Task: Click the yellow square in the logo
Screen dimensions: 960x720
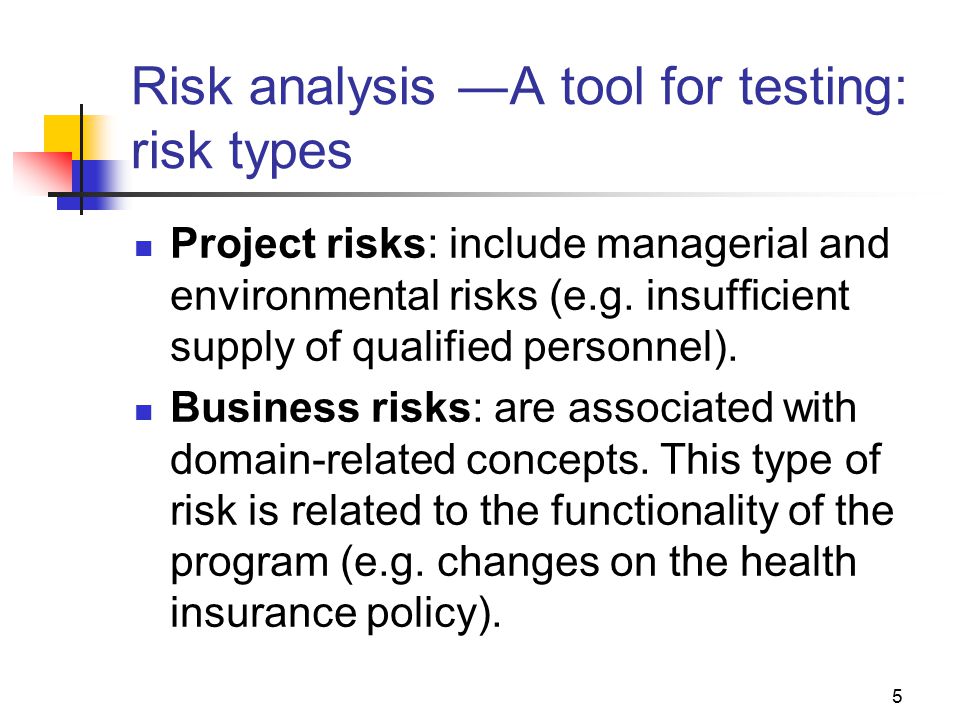Action: 64,136
